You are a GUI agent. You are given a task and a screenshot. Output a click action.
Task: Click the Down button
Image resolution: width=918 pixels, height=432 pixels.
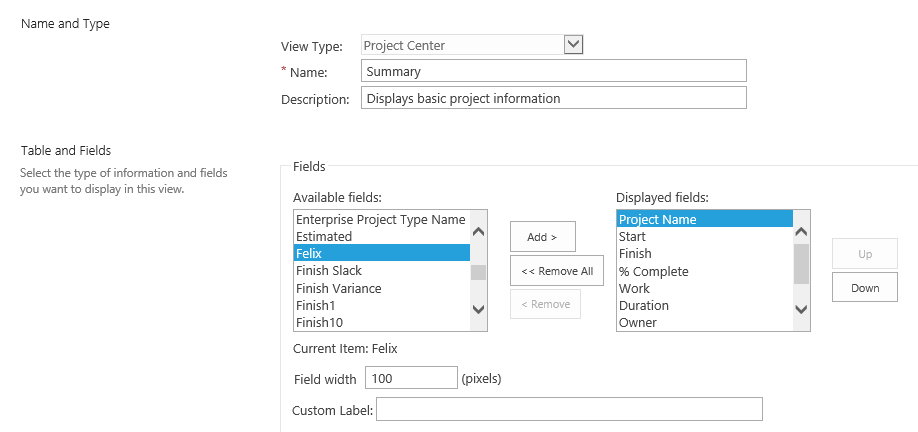click(x=864, y=288)
